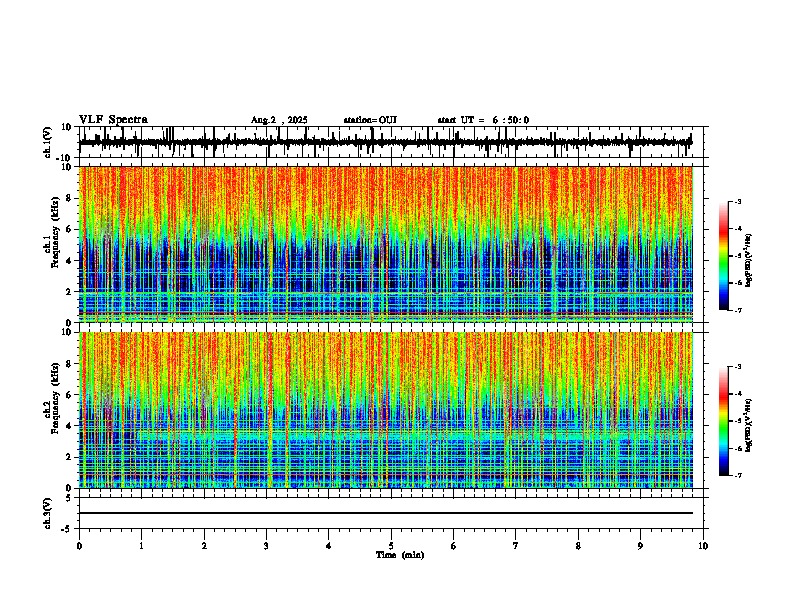Click the "-7" label on ch.2 color scale
The width and height of the screenshot is (792, 612).
(738, 475)
